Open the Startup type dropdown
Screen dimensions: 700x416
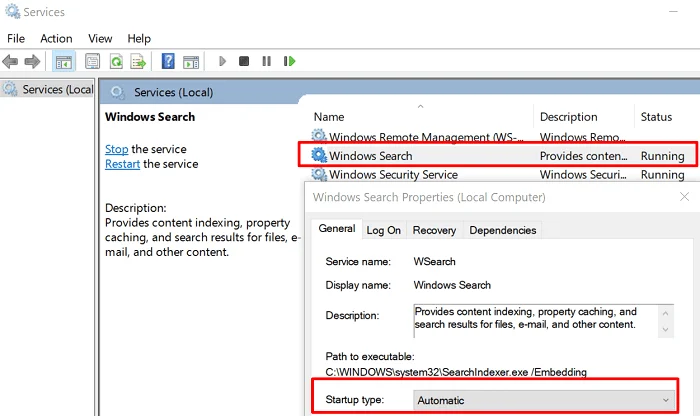[x=544, y=400]
